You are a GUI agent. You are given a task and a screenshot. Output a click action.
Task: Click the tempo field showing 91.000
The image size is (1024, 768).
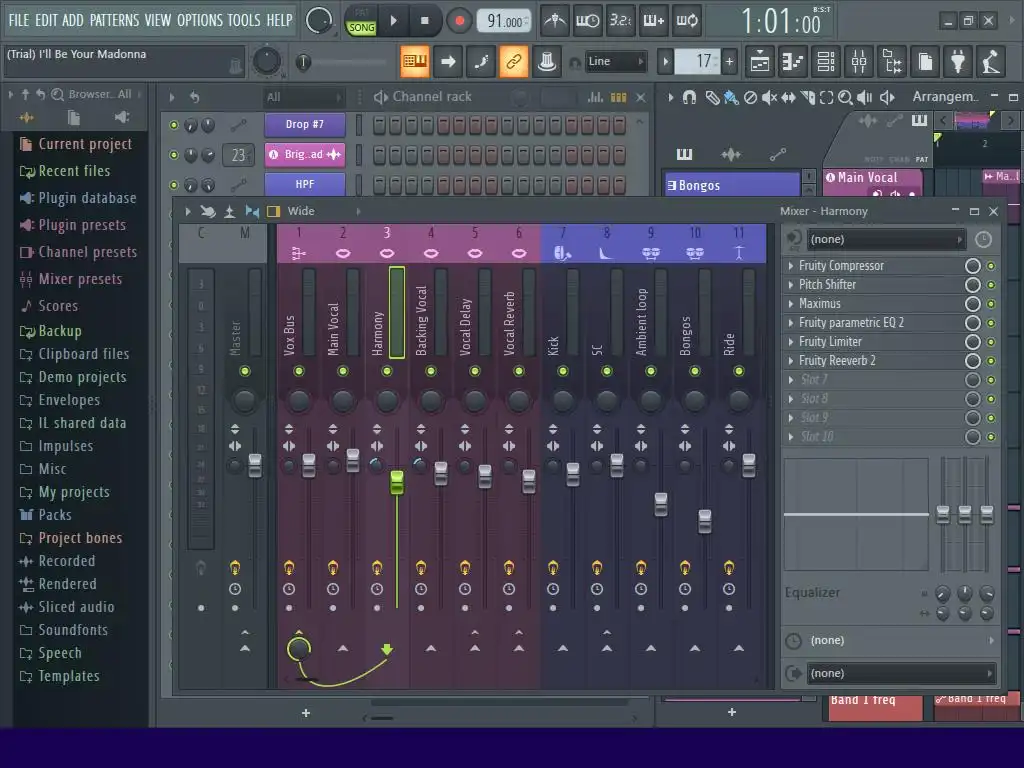(504, 21)
